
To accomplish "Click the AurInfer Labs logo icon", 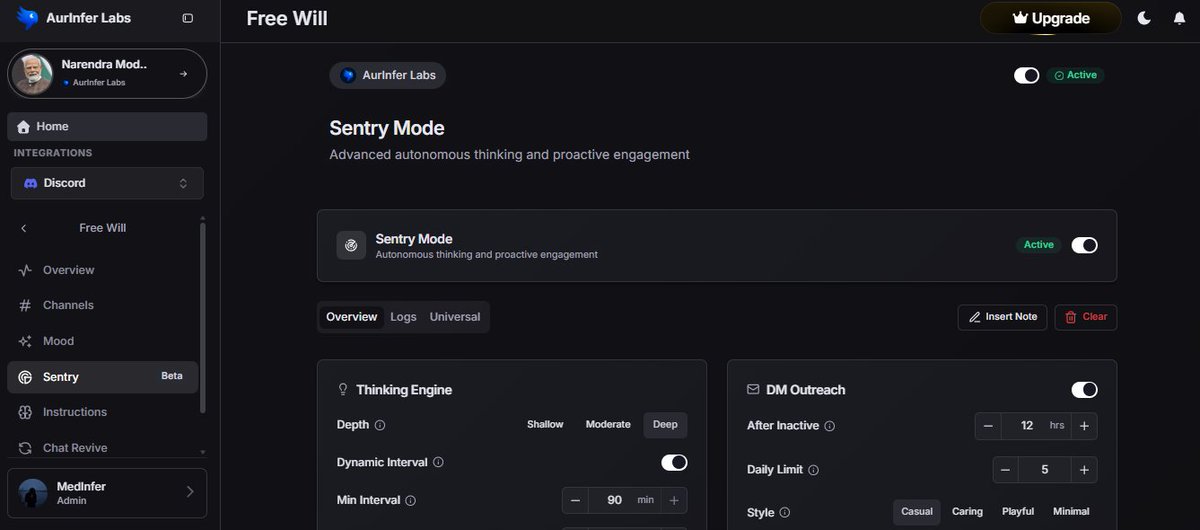I will pyautogui.click(x=27, y=18).
